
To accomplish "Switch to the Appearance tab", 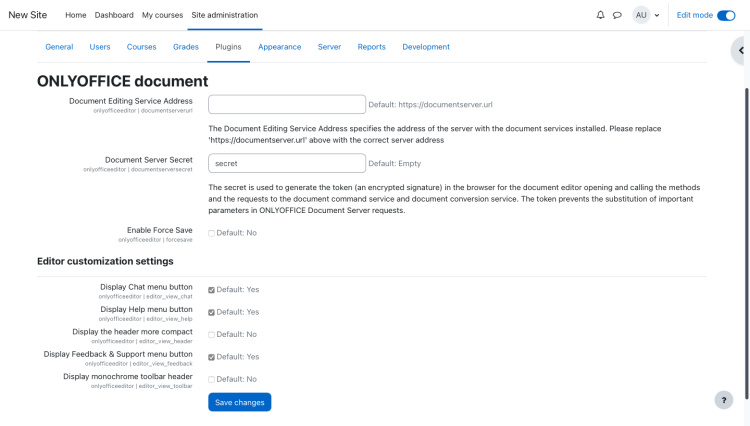I will click(279, 47).
